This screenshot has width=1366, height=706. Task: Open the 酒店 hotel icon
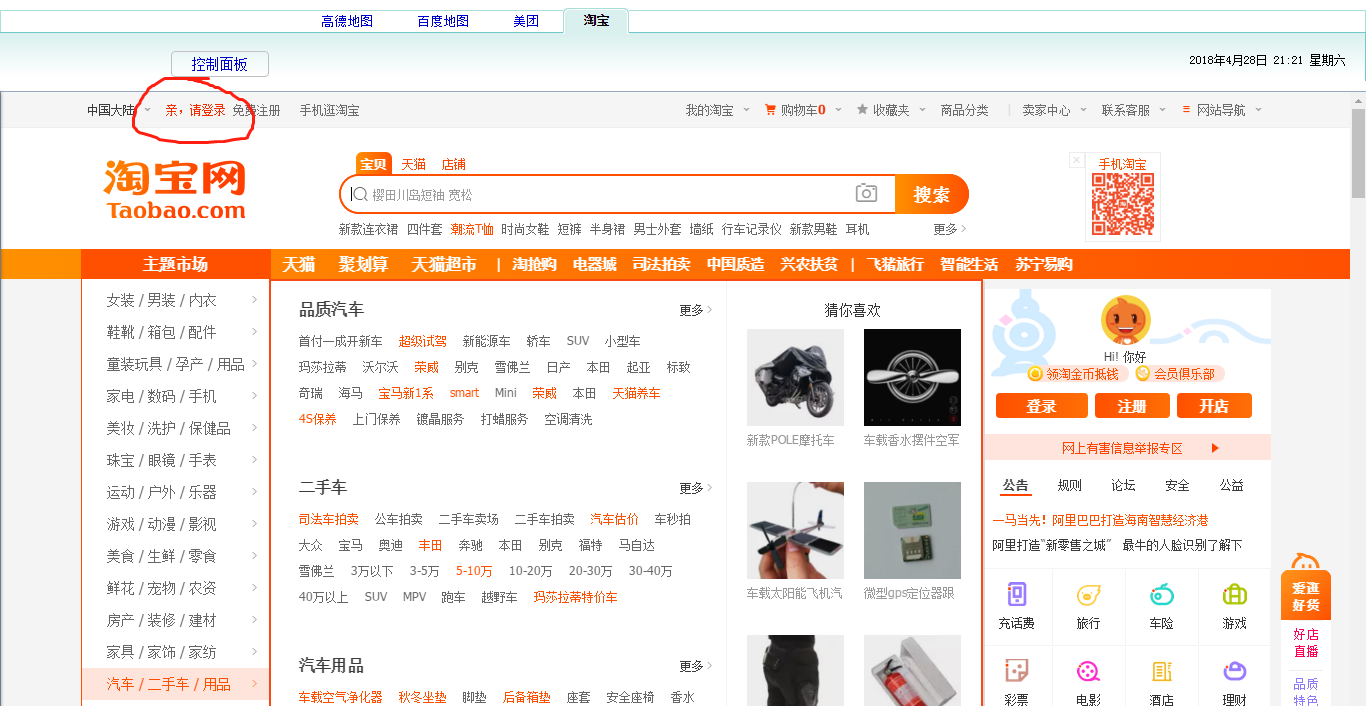[x=1161, y=671]
